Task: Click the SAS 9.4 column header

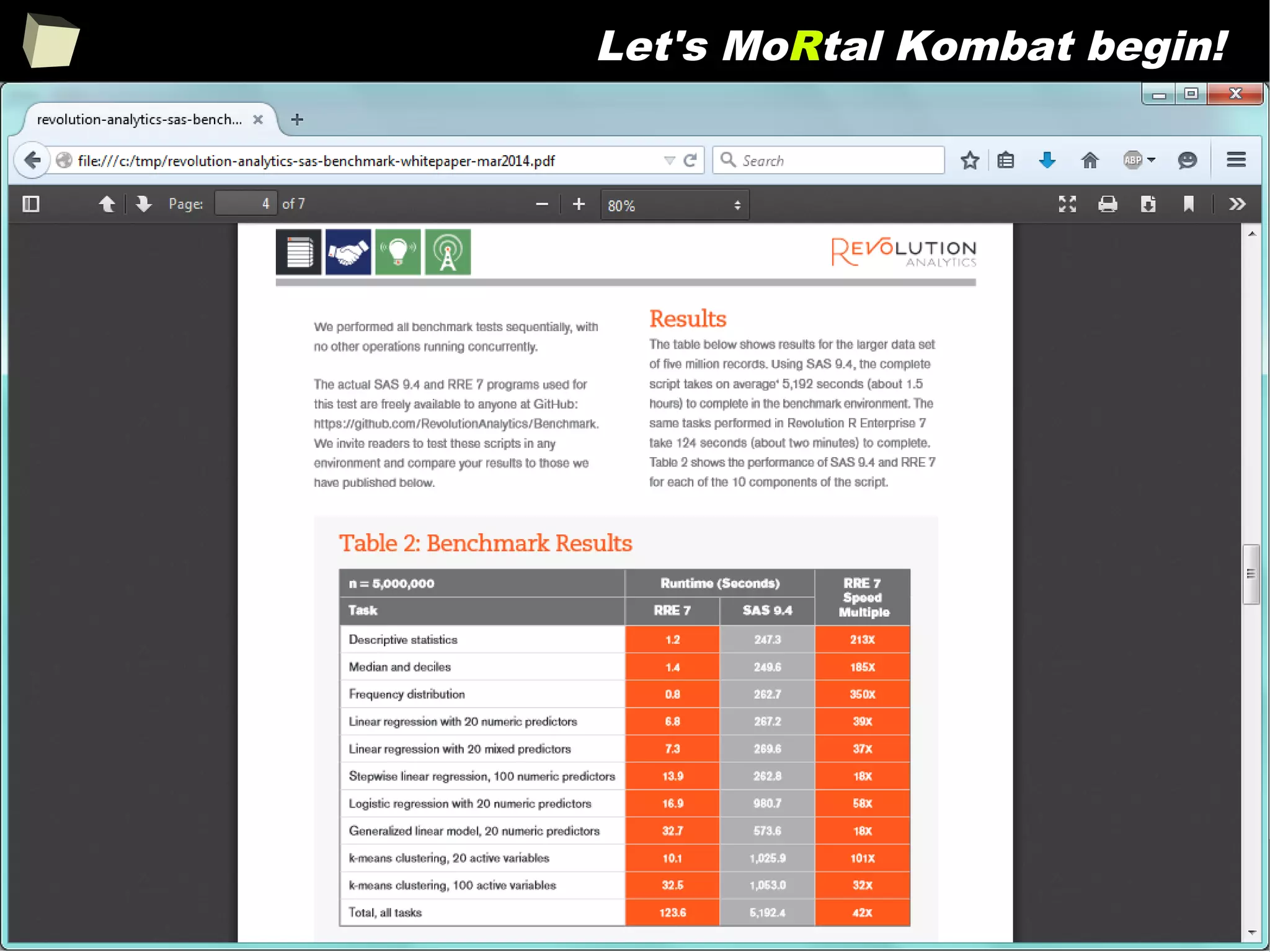Action: (767, 610)
